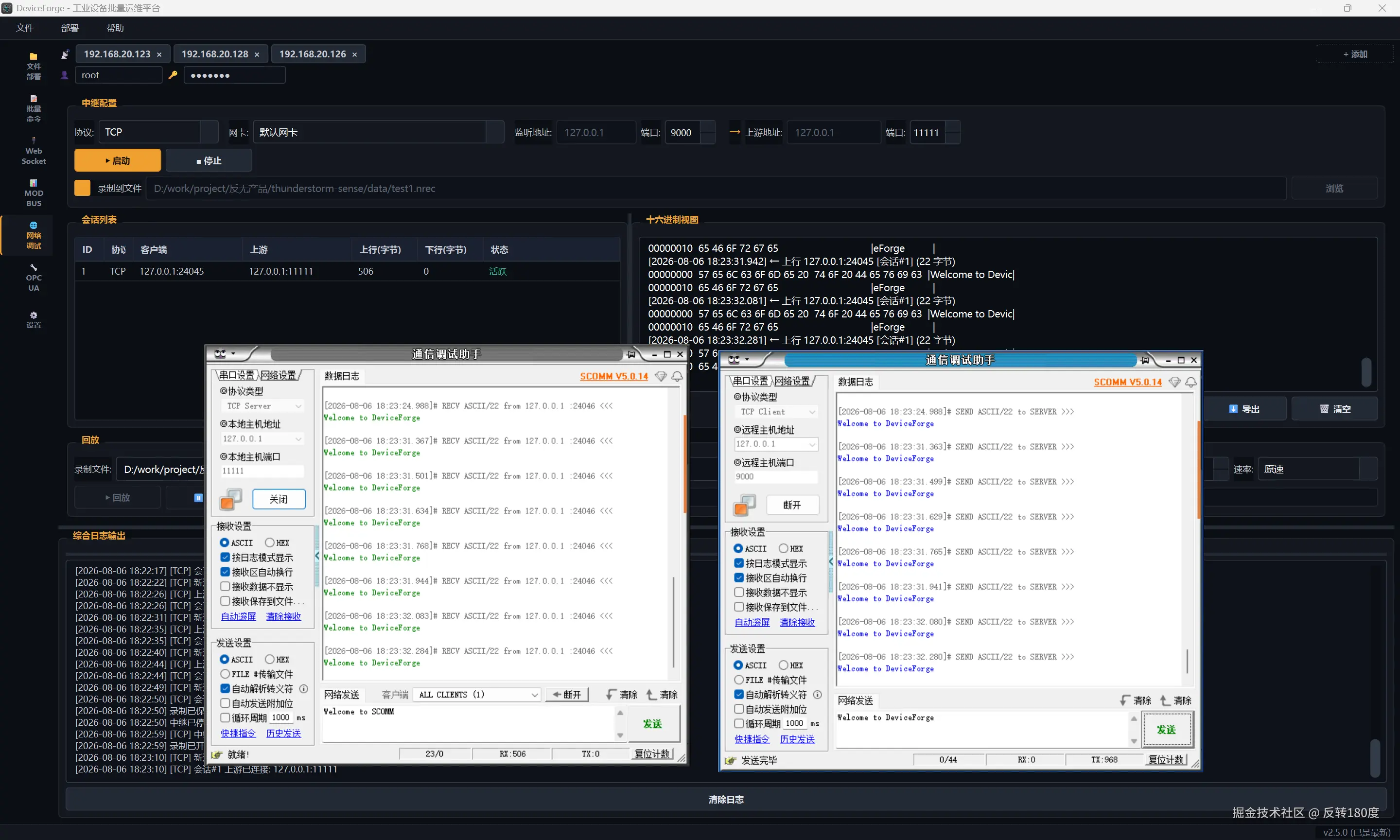Open the OPC UA sidebar section
The image size is (1400, 840).
point(34,278)
